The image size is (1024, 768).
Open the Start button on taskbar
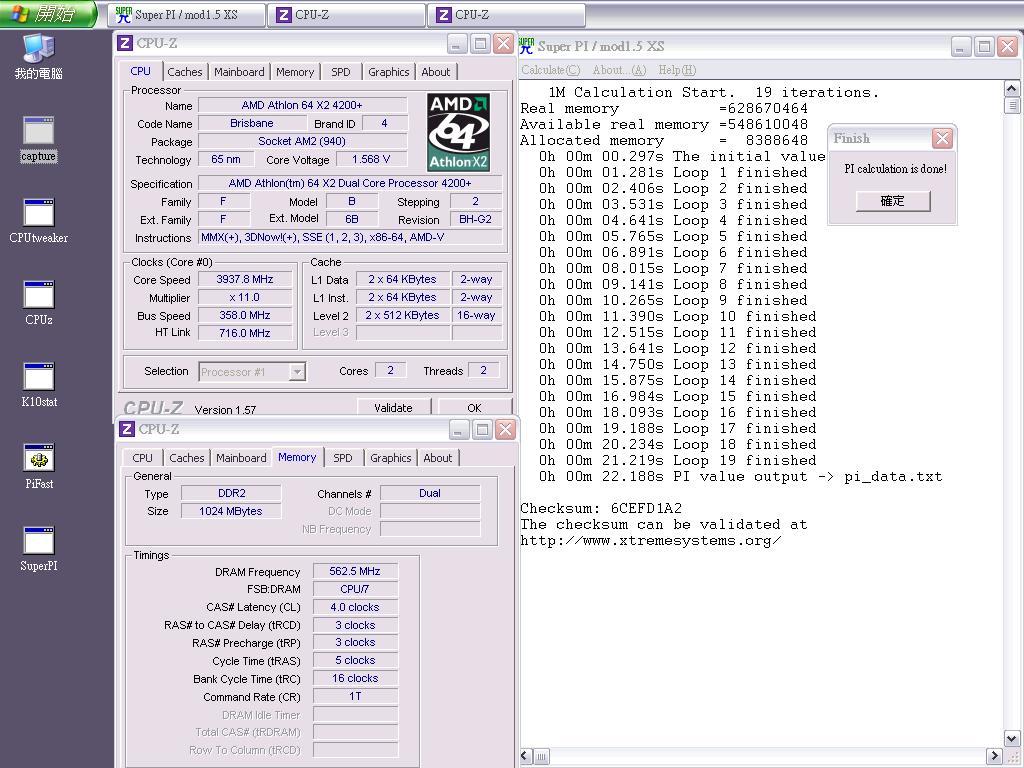(47, 14)
